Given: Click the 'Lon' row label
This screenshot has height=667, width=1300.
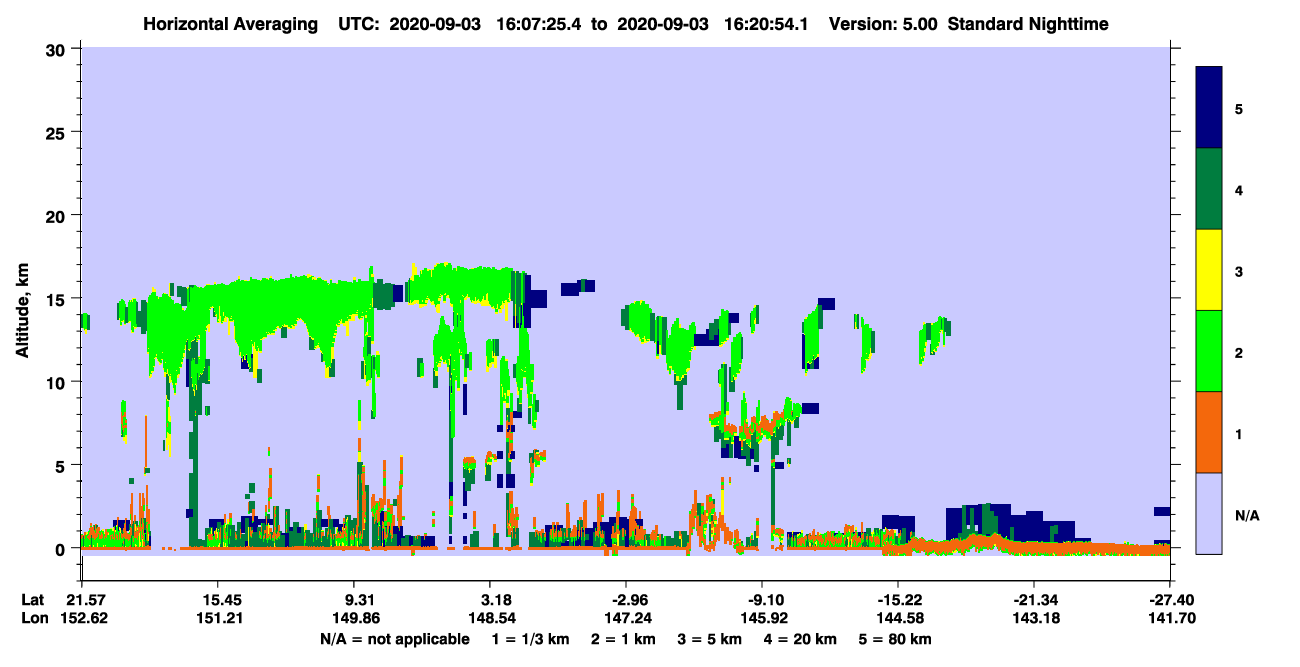Looking at the screenshot, I should click(x=34, y=618).
